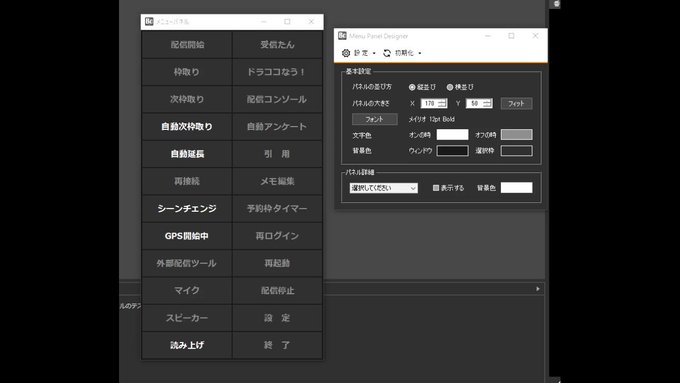Pick the オンの時 text color swatch
This screenshot has height=383, width=680.
click(452, 134)
